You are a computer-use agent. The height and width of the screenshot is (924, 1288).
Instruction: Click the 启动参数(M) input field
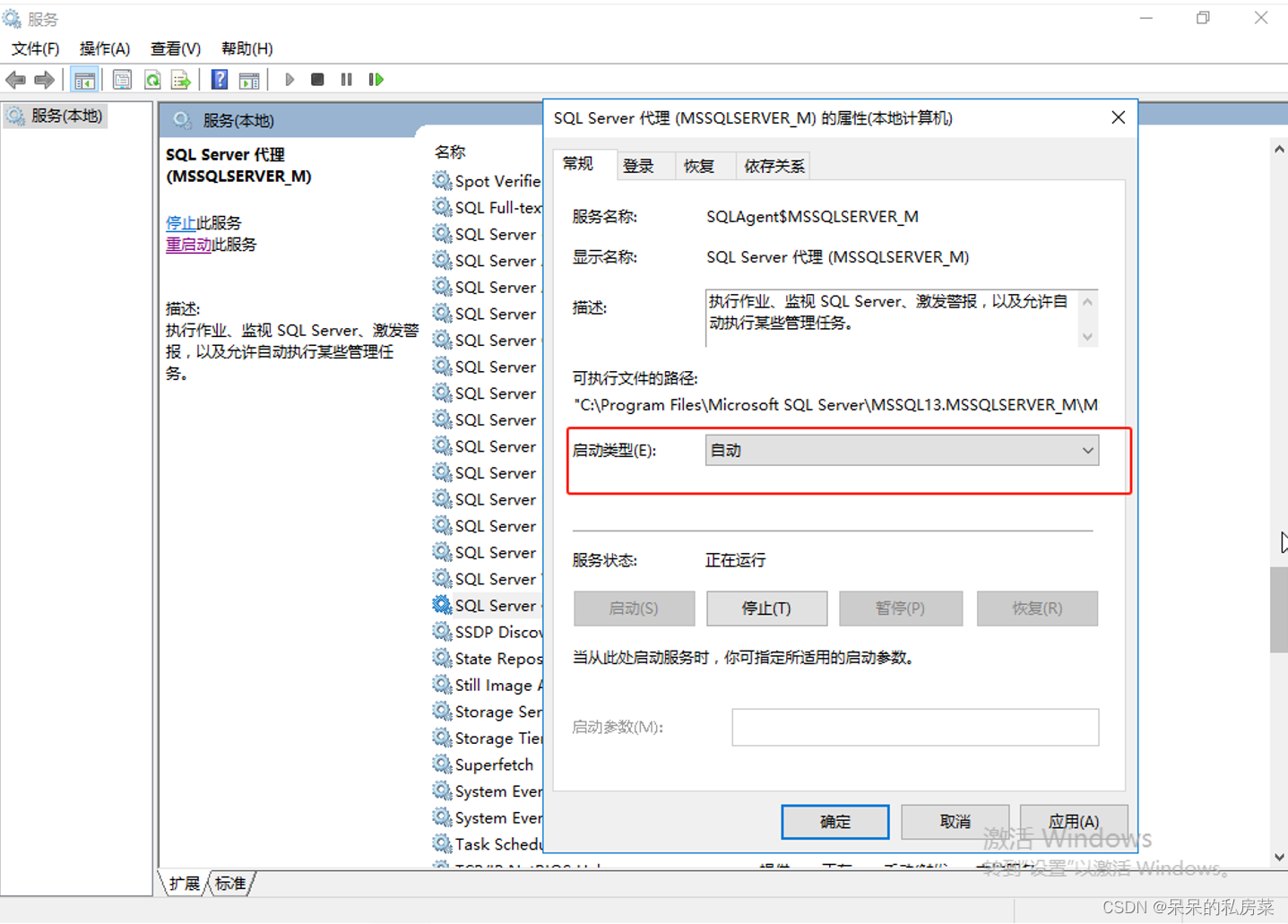tap(915, 727)
